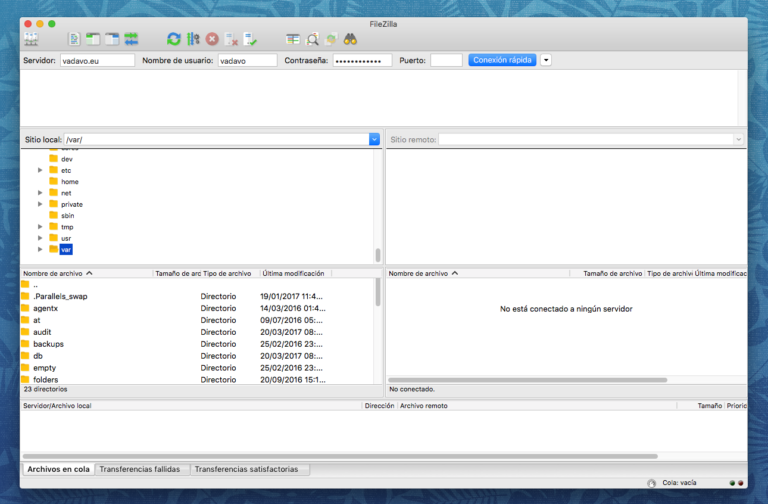Viewport: 768px width, 504px height.
Task: Expand the etc folder in tree
Action: tap(40, 170)
